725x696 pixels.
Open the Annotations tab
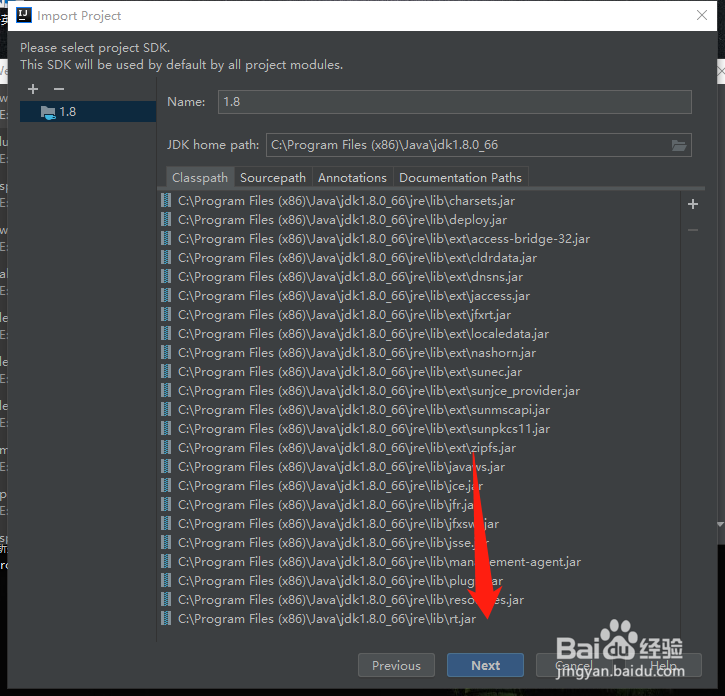point(352,178)
